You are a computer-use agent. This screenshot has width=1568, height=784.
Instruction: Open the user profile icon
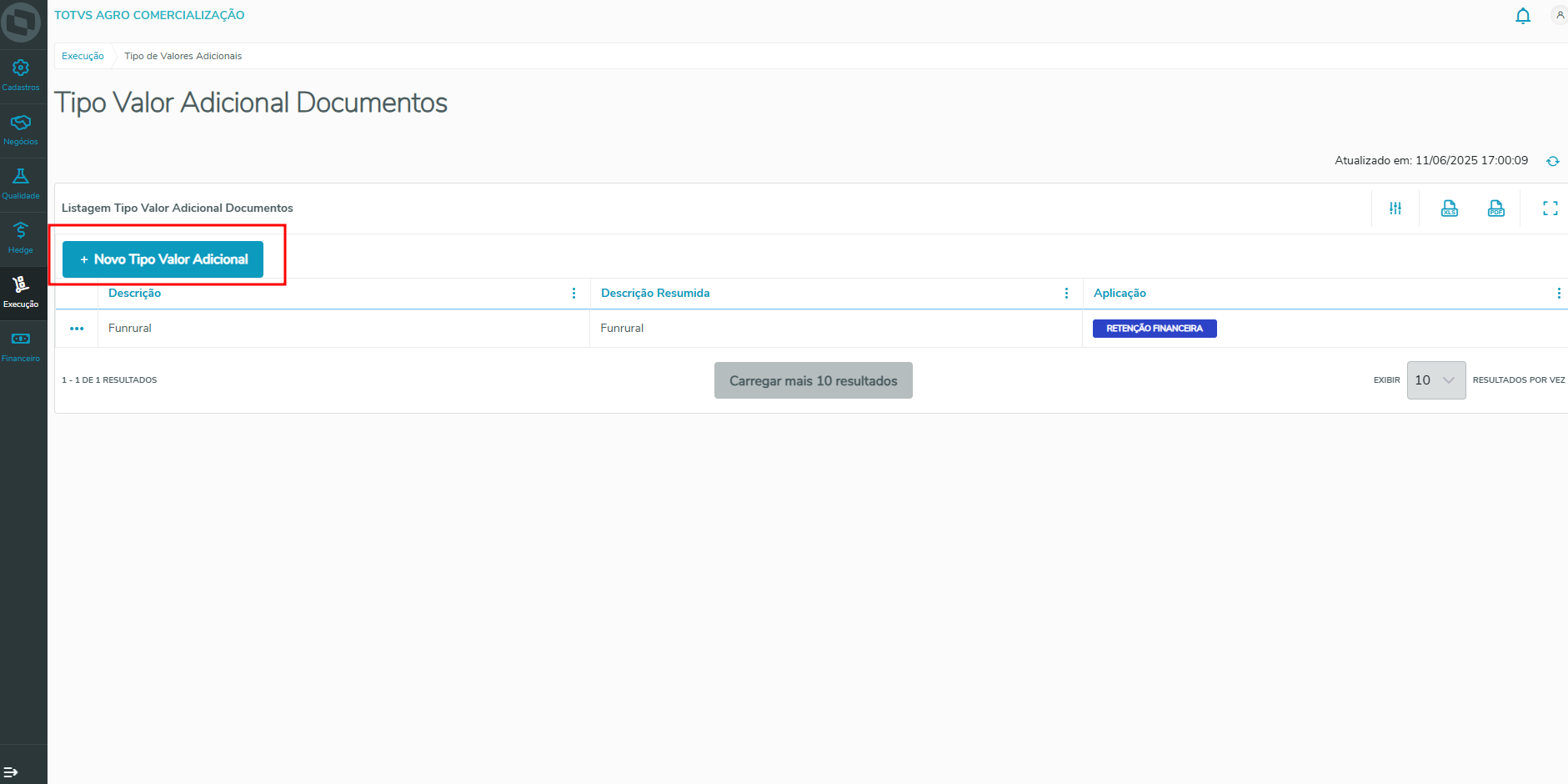(1560, 15)
